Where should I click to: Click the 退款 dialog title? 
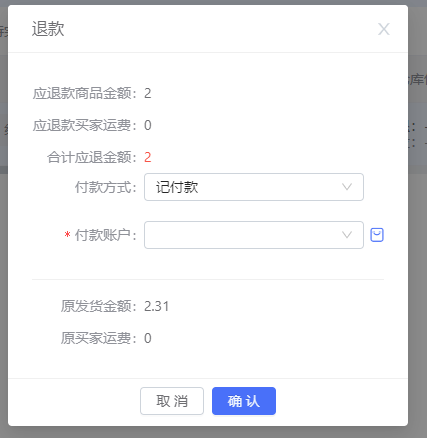click(x=48, y=29)
